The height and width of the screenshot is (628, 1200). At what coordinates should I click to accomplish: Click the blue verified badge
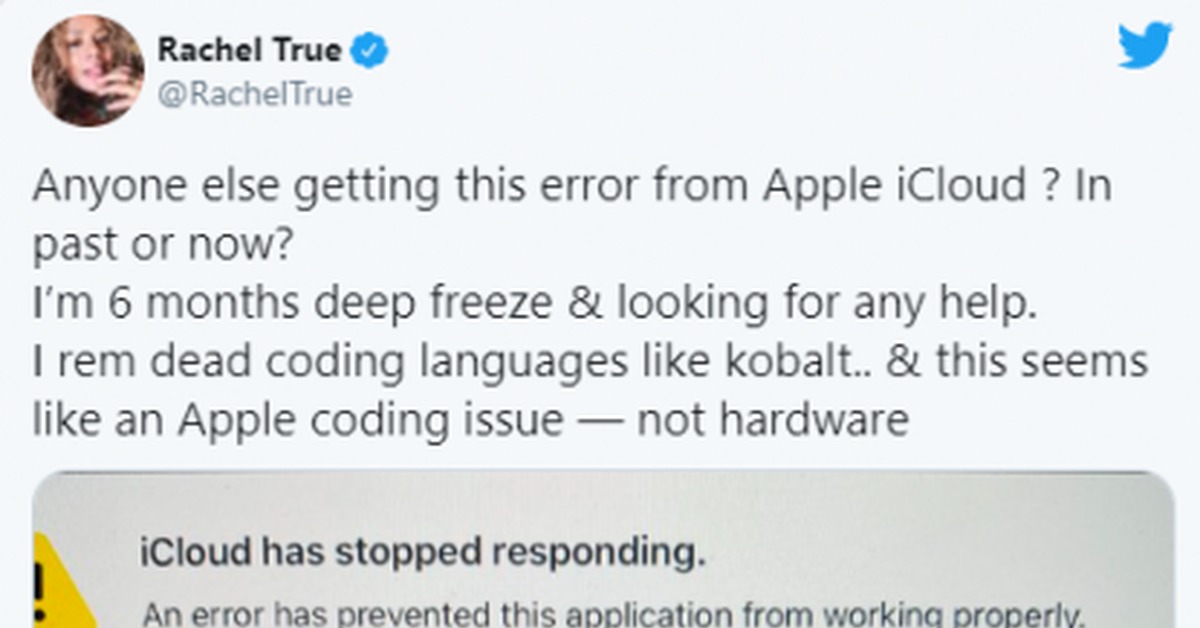(x=372, y=50)
